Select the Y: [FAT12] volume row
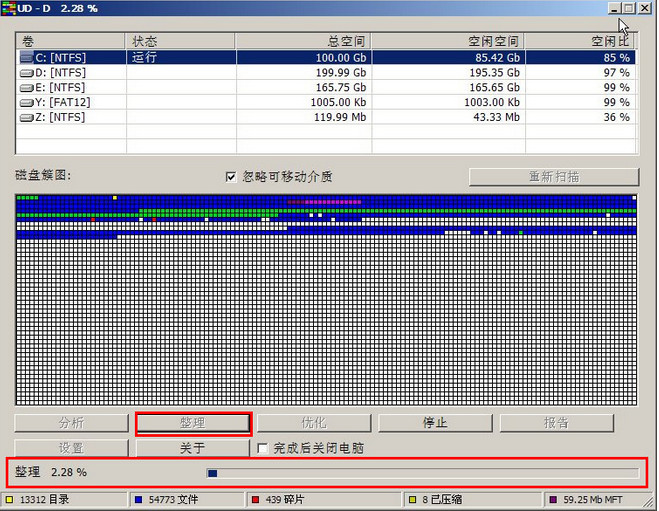This screenshot has width=659, height=511. tap(326, 102)
